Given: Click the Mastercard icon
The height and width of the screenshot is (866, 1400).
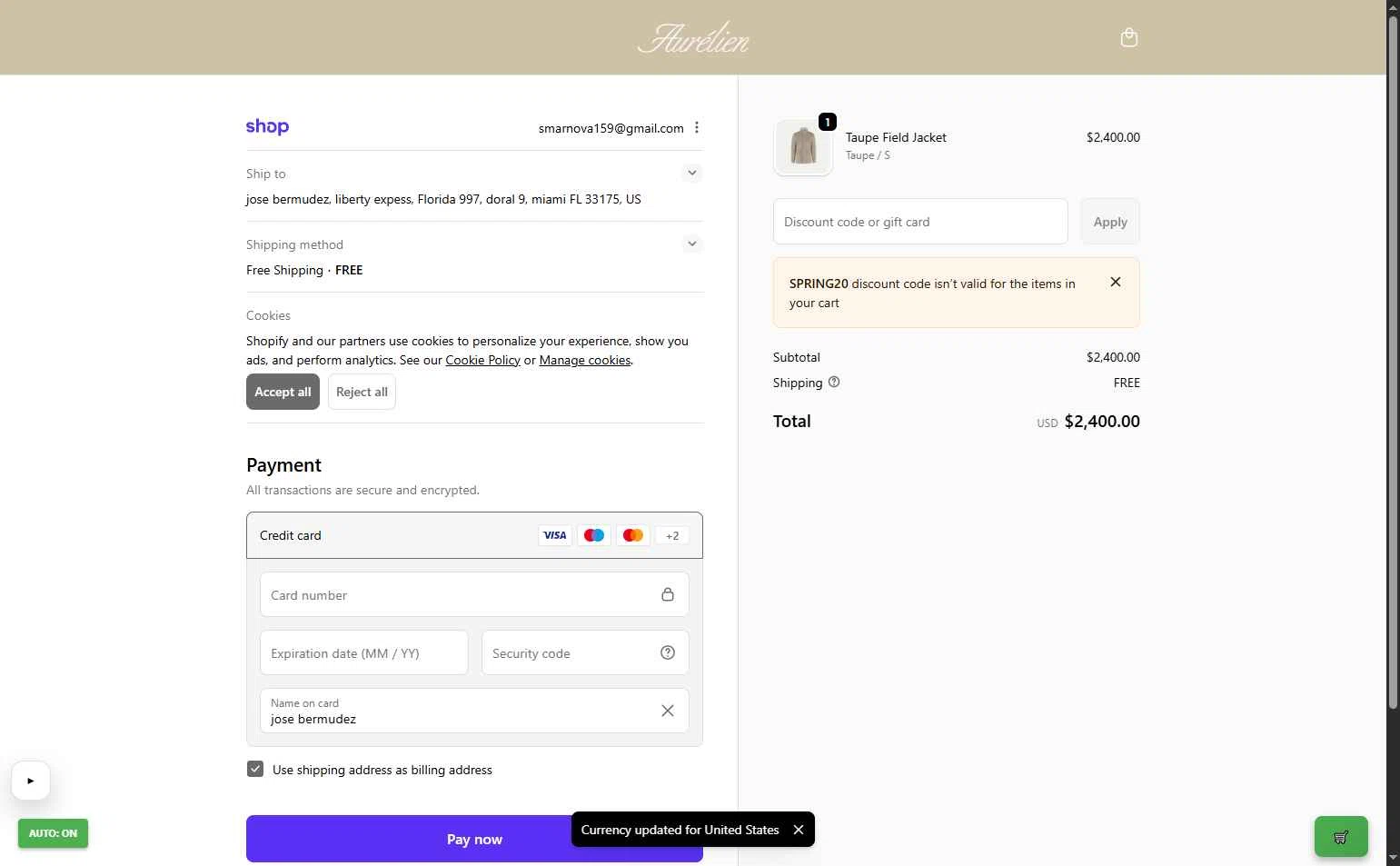Looking at the screenshot, I should point(633,535).
